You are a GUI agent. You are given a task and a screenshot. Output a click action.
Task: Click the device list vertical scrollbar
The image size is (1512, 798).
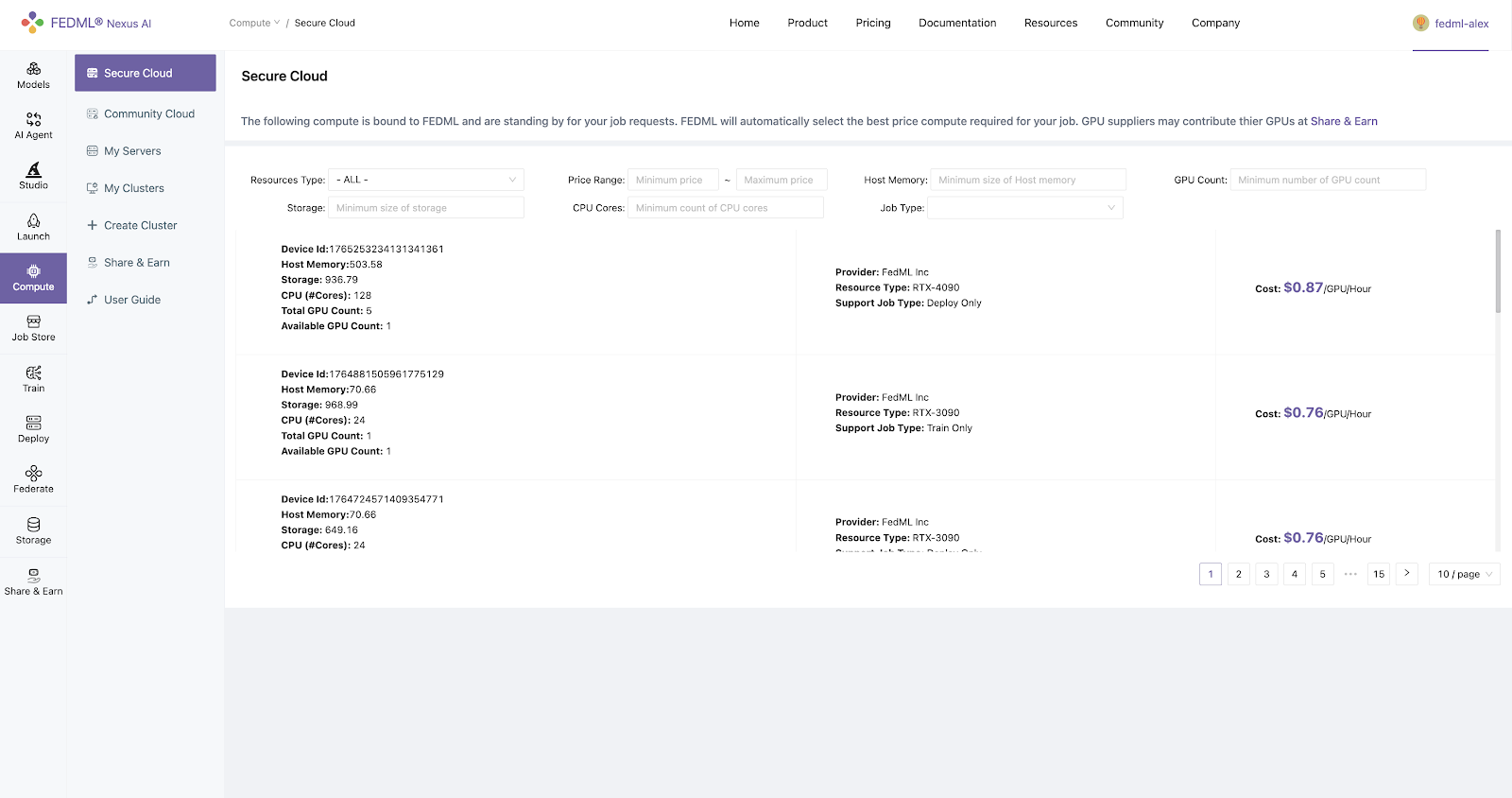point(1498,270)
